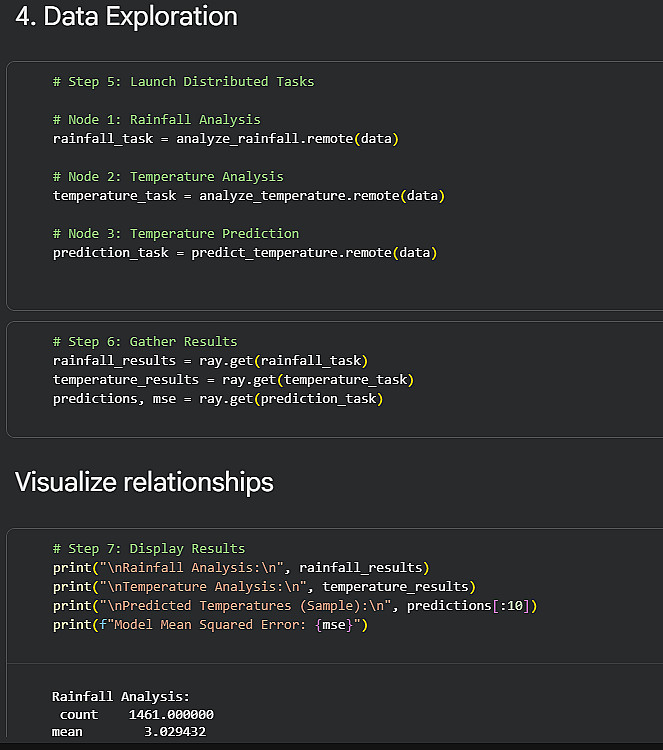The image size is (663, 750).
Task: Click the print Rainfall Analysis statement
Action: point(241,567)
